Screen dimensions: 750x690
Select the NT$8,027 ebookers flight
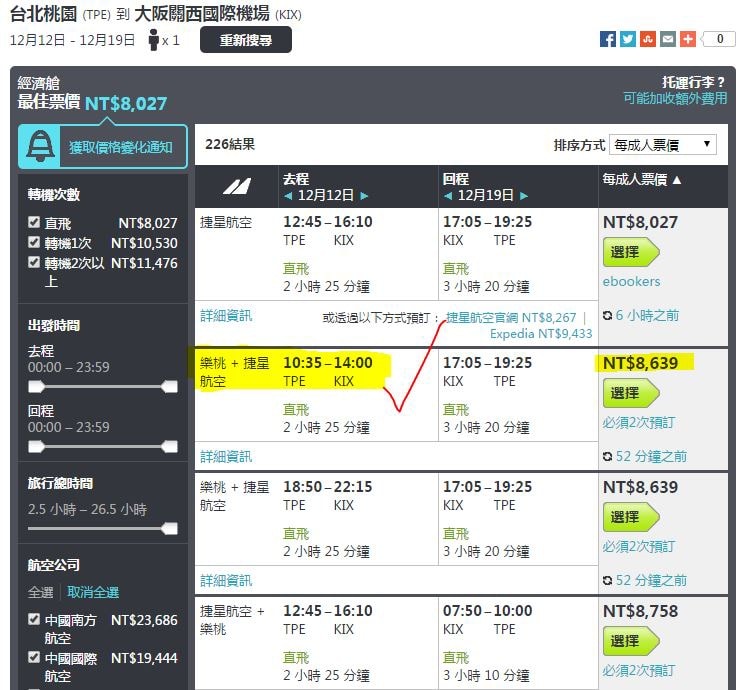[x=630, y=252]
